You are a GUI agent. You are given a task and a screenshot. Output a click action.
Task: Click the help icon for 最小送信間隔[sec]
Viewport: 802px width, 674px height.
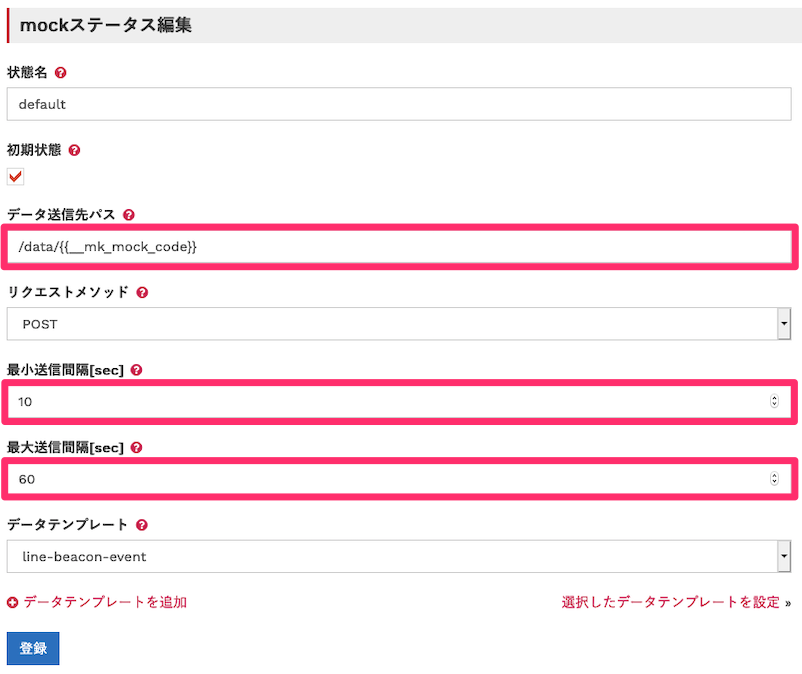coord(136,369)
